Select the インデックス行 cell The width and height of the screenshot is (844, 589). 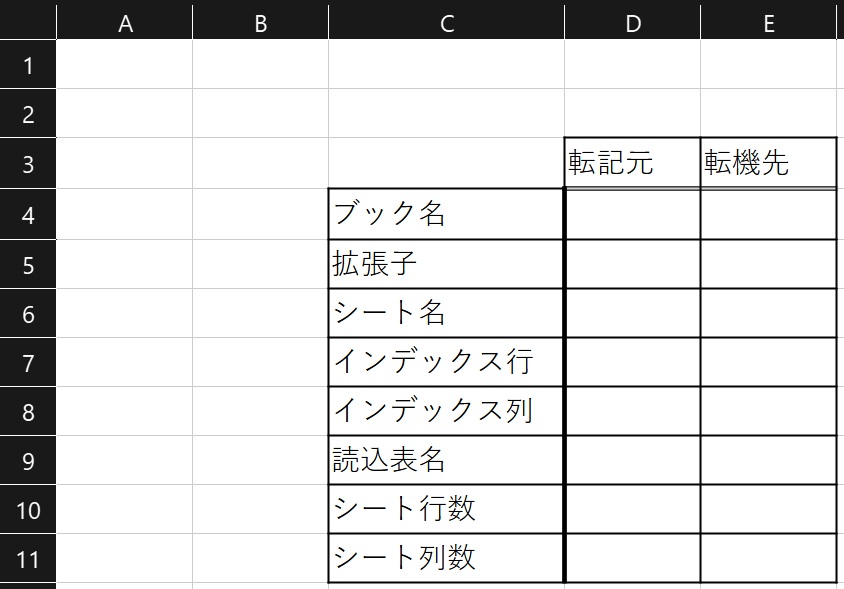[x=446, y=362]
